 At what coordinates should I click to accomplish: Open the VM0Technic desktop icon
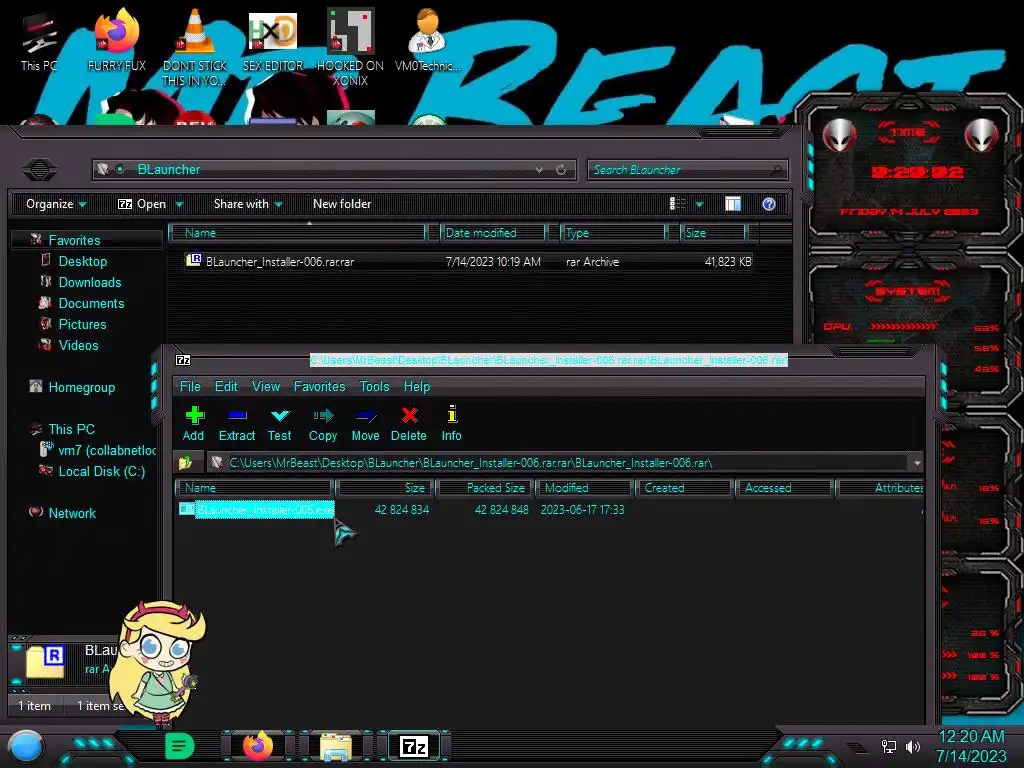pos(428,39)
